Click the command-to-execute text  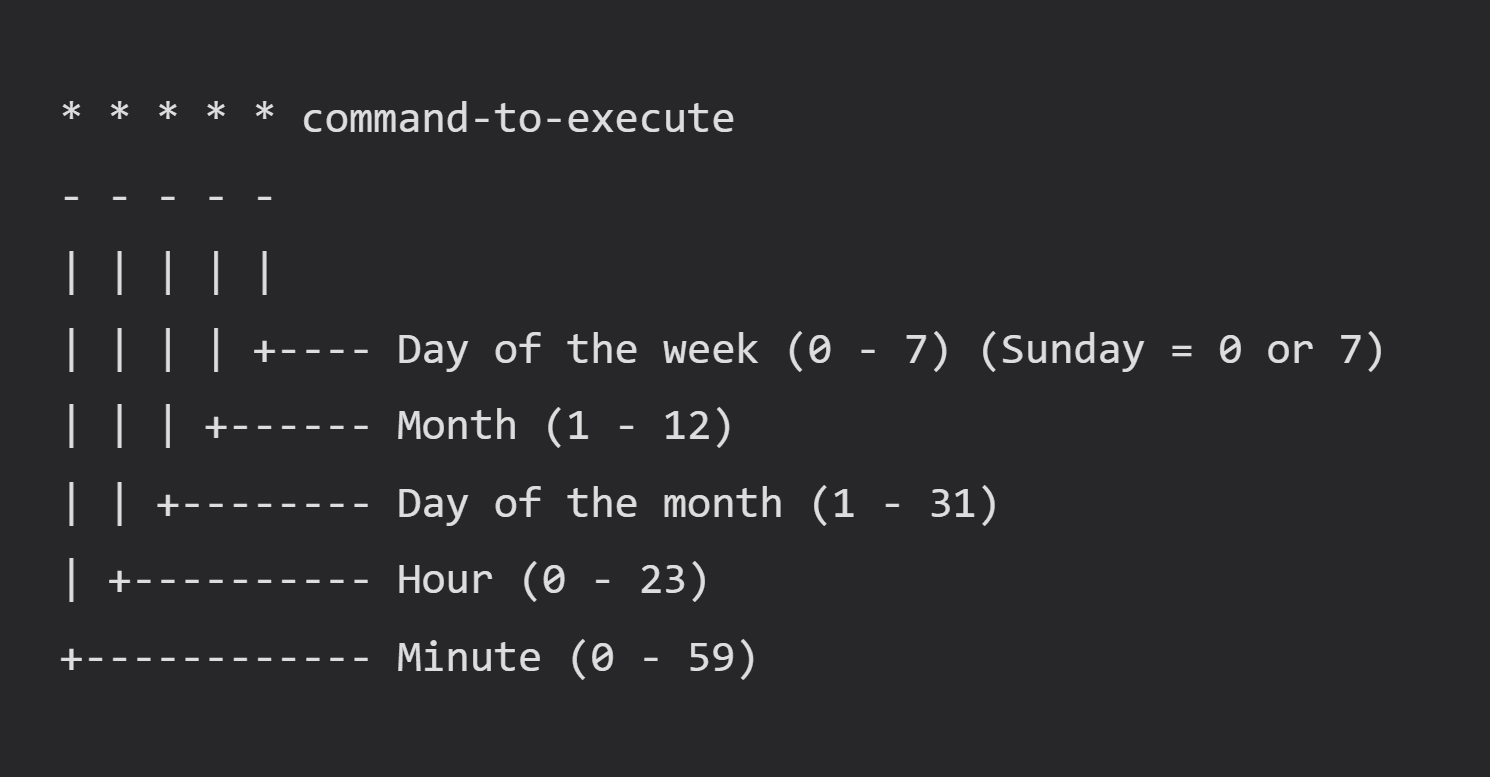click(518, 119)
